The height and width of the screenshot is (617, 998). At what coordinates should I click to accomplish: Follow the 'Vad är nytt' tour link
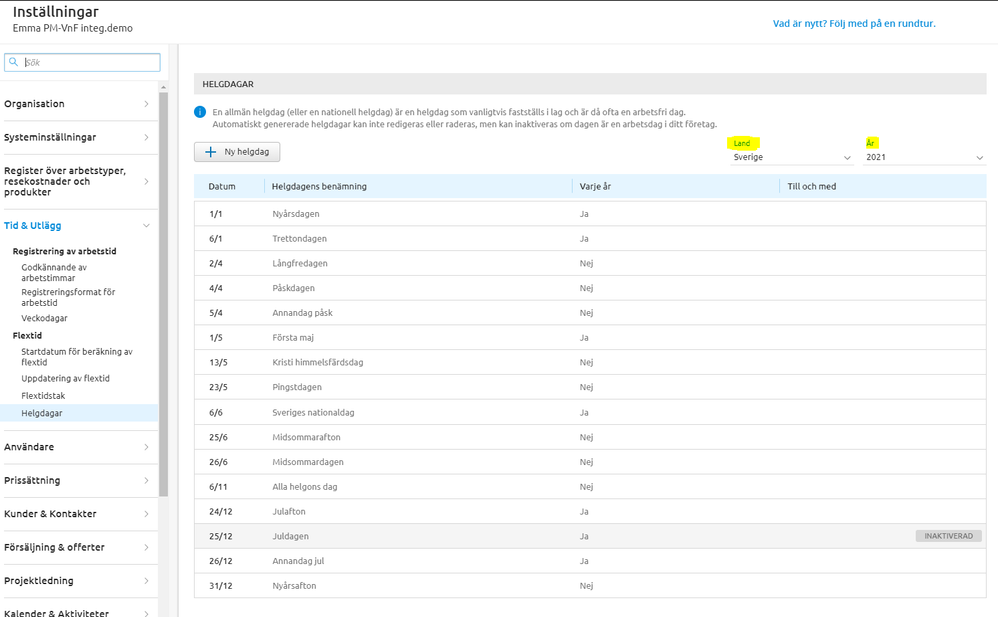pyautogui.click(x=854, y=24)
